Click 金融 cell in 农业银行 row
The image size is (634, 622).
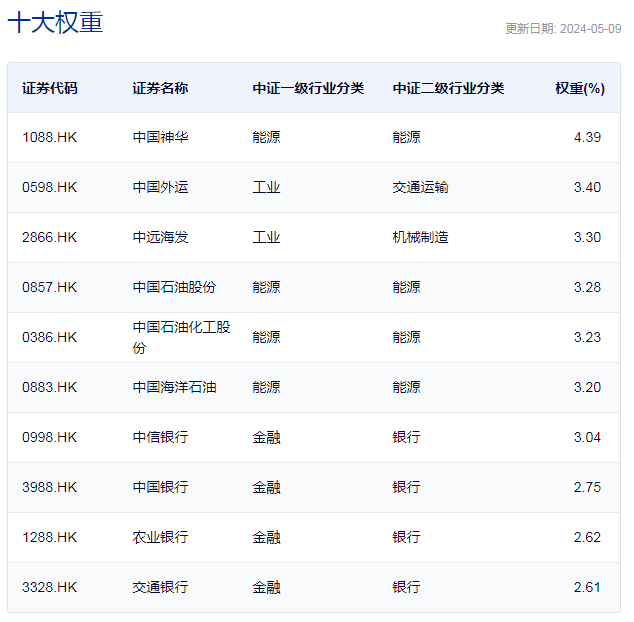pos(266,537)
